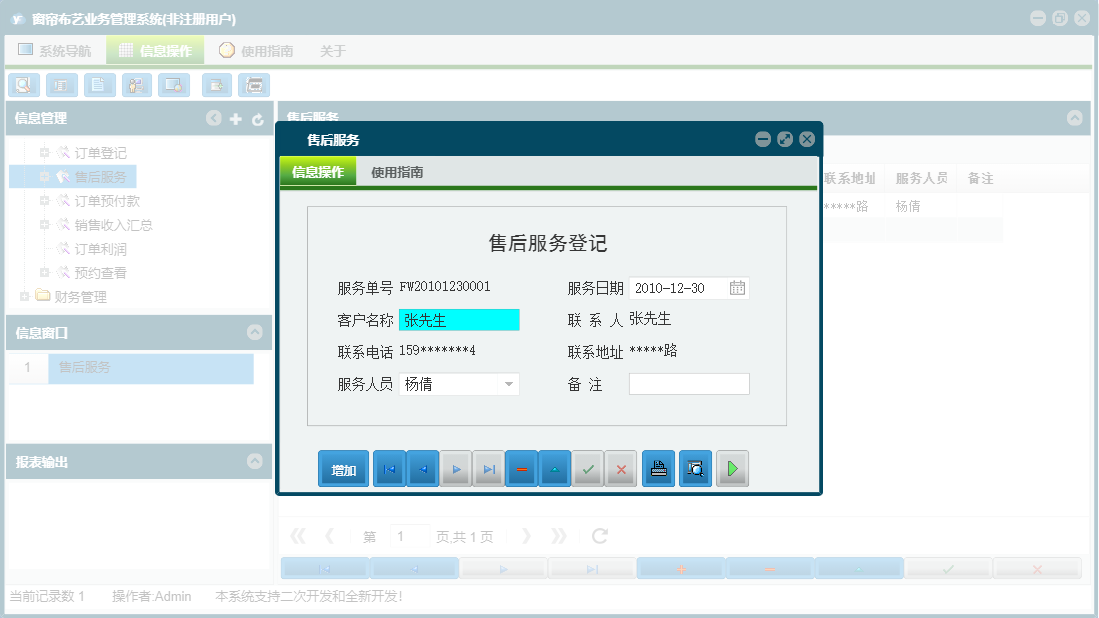Open the document icon in the toolbar

point(99,85)
